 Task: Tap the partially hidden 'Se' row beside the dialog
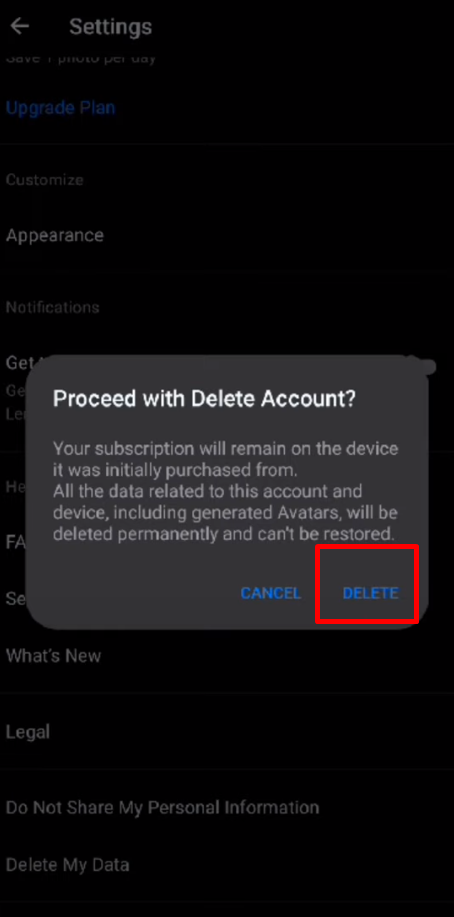tap(15, 598)
